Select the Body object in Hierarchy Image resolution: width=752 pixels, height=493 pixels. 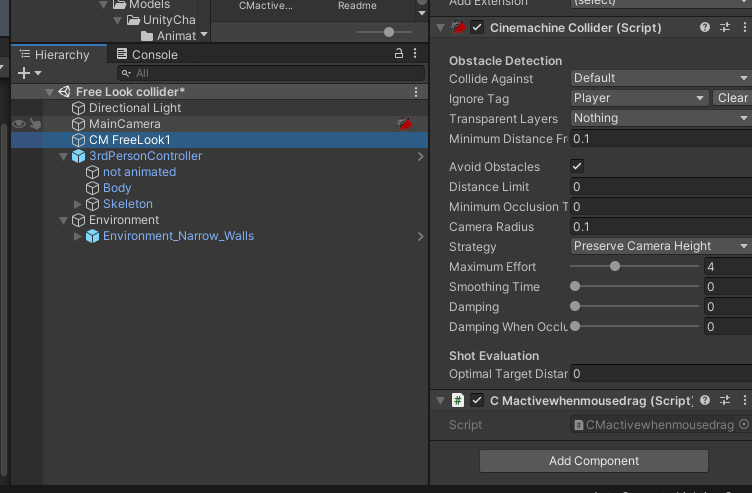pyautogui.click(x=117, y=188)
